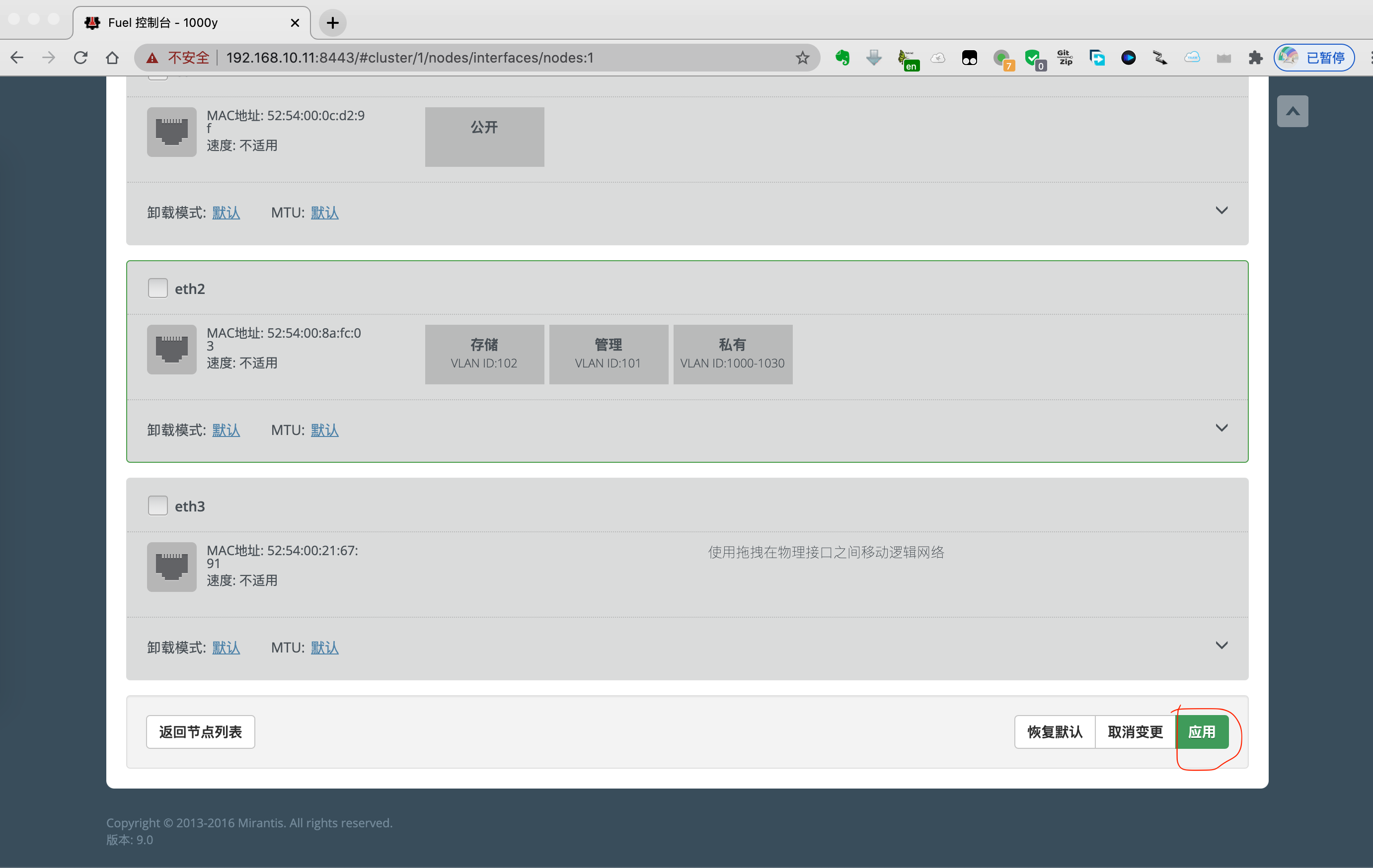
Task: Bookmark this page with the star
Action: 802,58
